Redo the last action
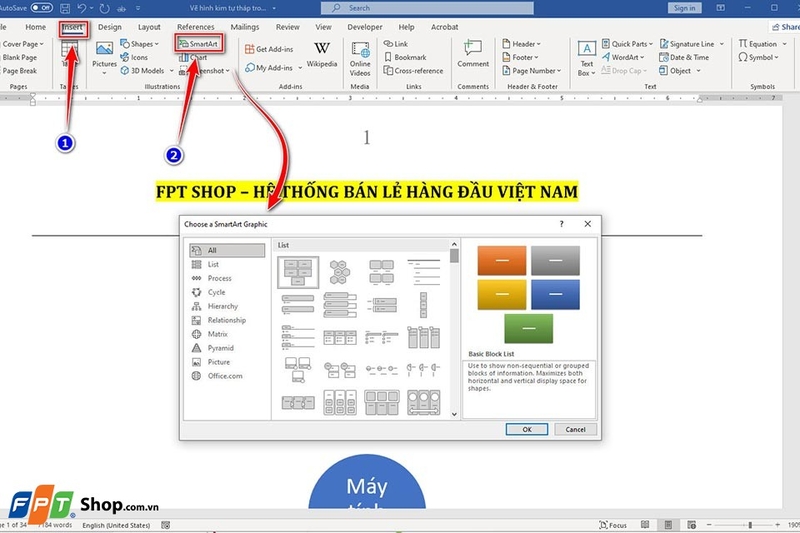The height and width of the screenshot is (533, 800). click(x=105, y=8)
